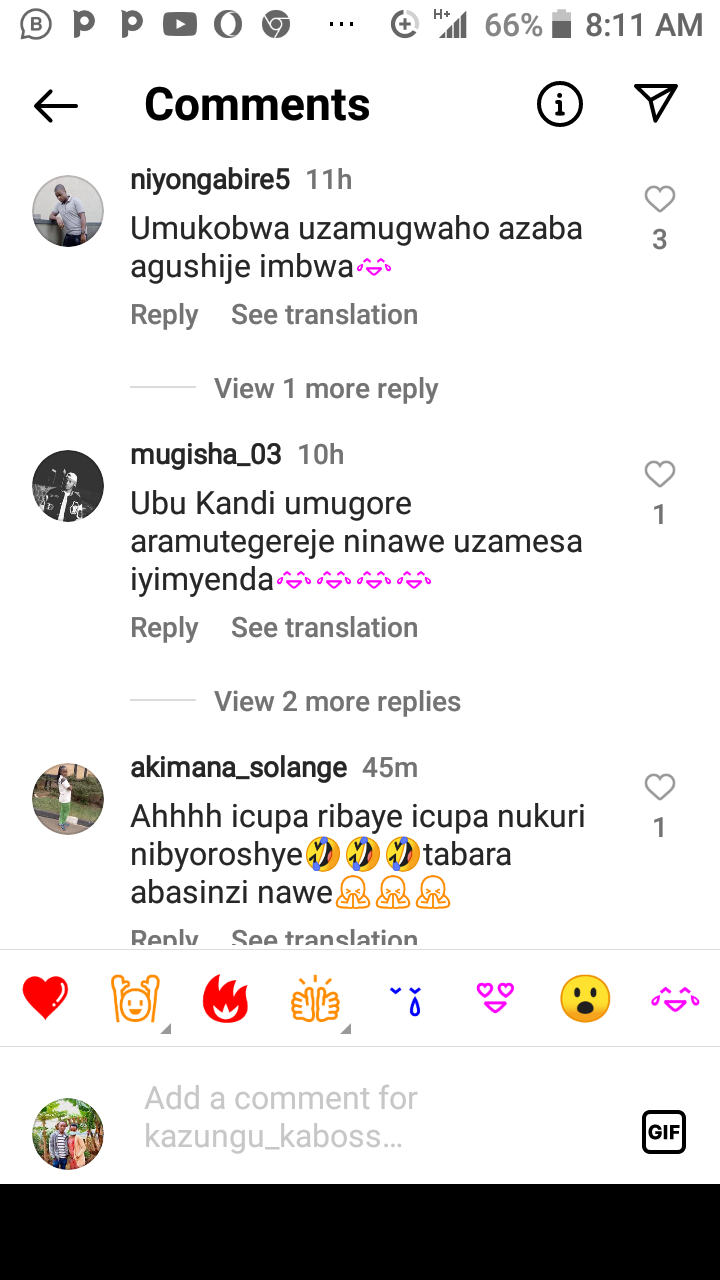
Task: See translation of mugisha_03's comment
Action: point(324,628)
